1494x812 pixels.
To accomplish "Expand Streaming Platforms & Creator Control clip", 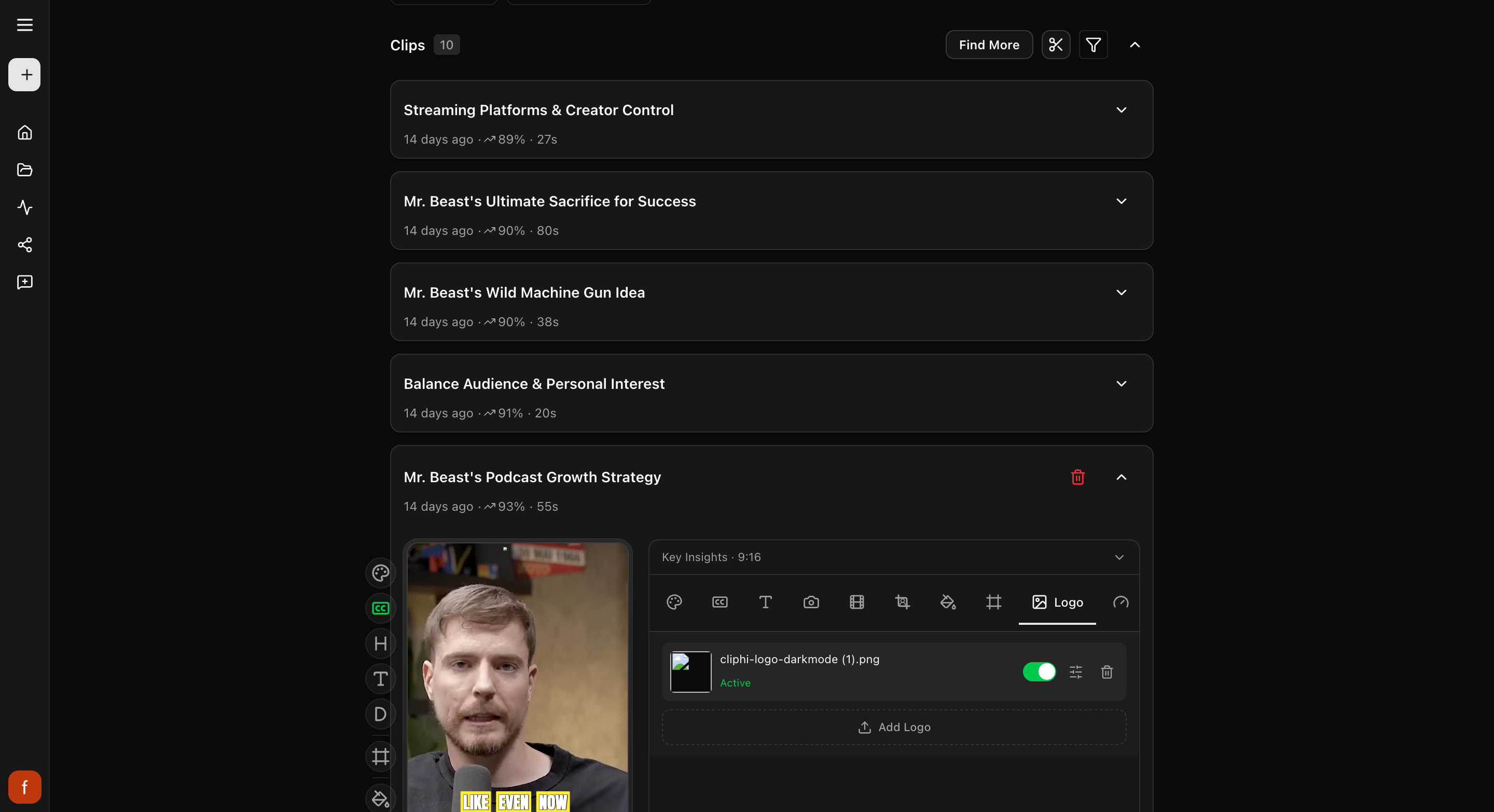I will pyautogui.click(x=1121, y=110).
